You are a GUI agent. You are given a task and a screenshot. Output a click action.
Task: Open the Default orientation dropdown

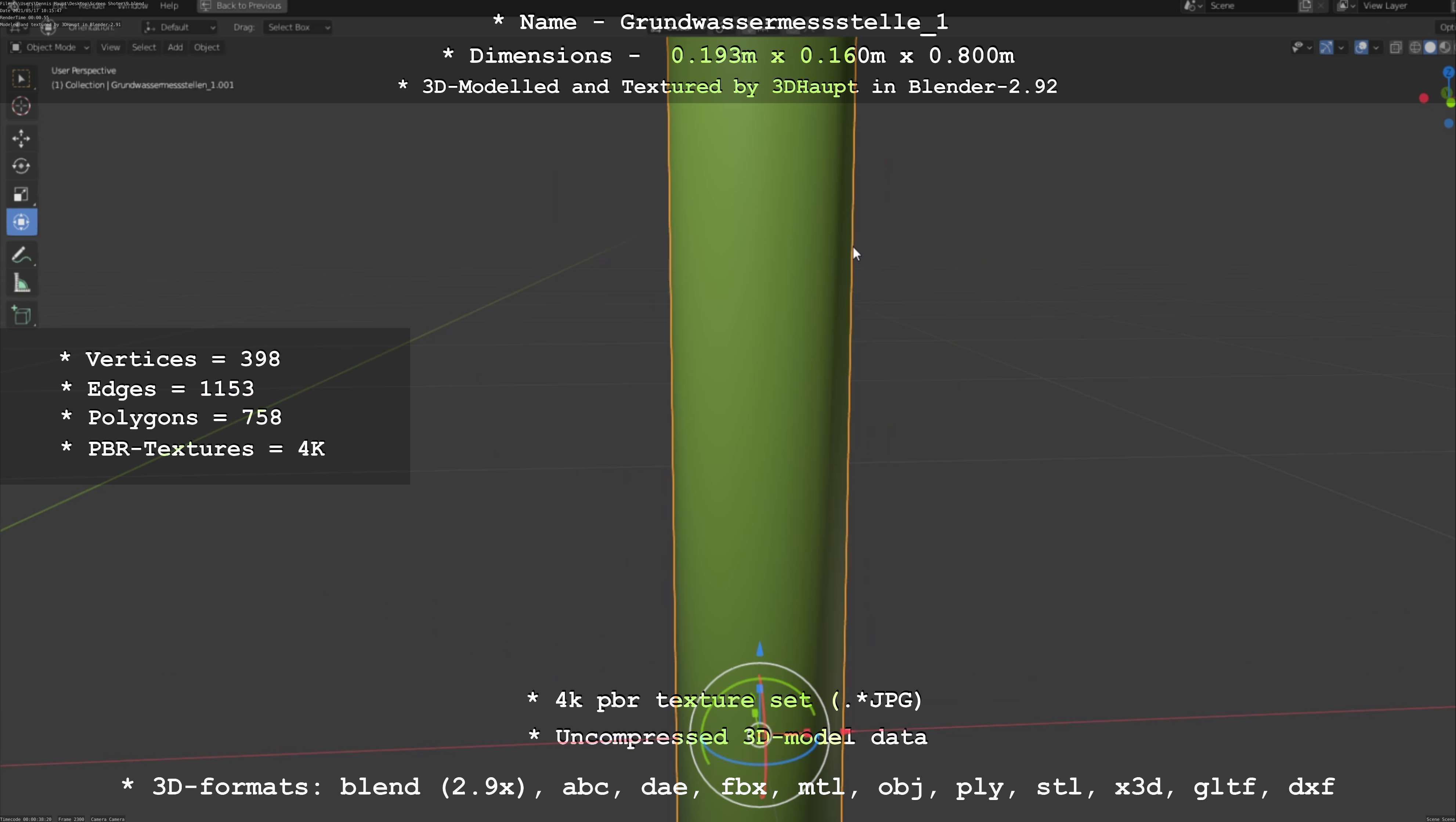click(x=180, y=27)
